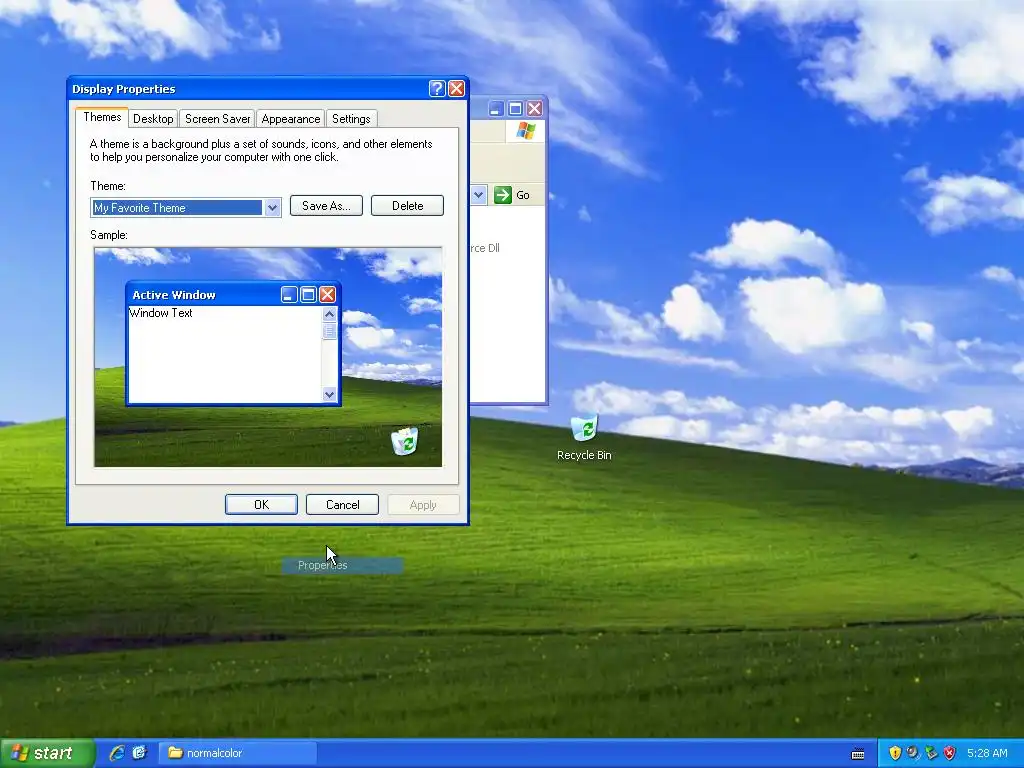Image resolution: width=1024 pixels, height=768 pixels.
Task: Switch to the Desktop tab
Action: pyautogui.click(x=153, y=119)
